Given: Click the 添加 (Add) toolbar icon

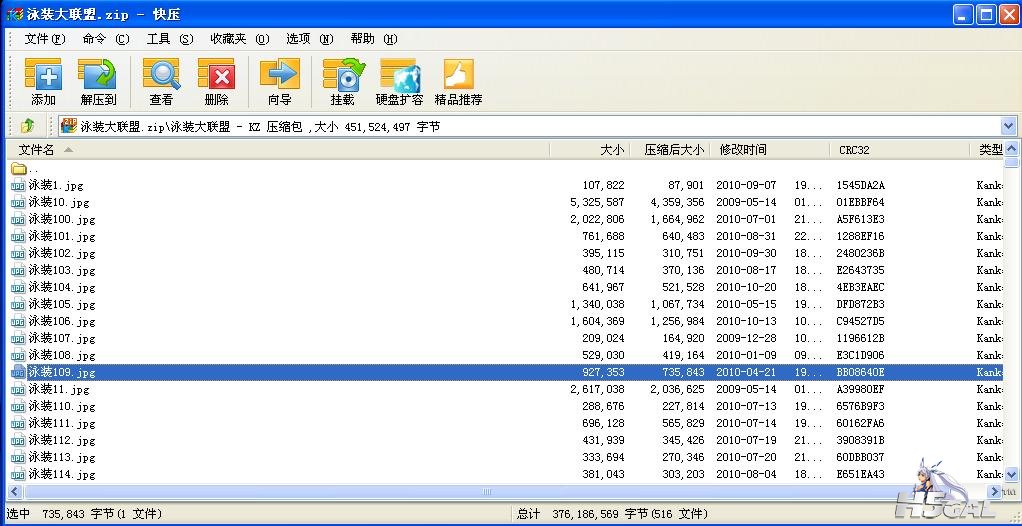Looking at the screenshot, I should (43, 76).
